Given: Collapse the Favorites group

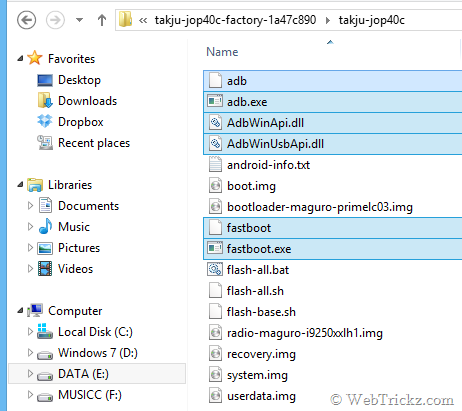Looking at the screenshot, I should tap(20, 59).
